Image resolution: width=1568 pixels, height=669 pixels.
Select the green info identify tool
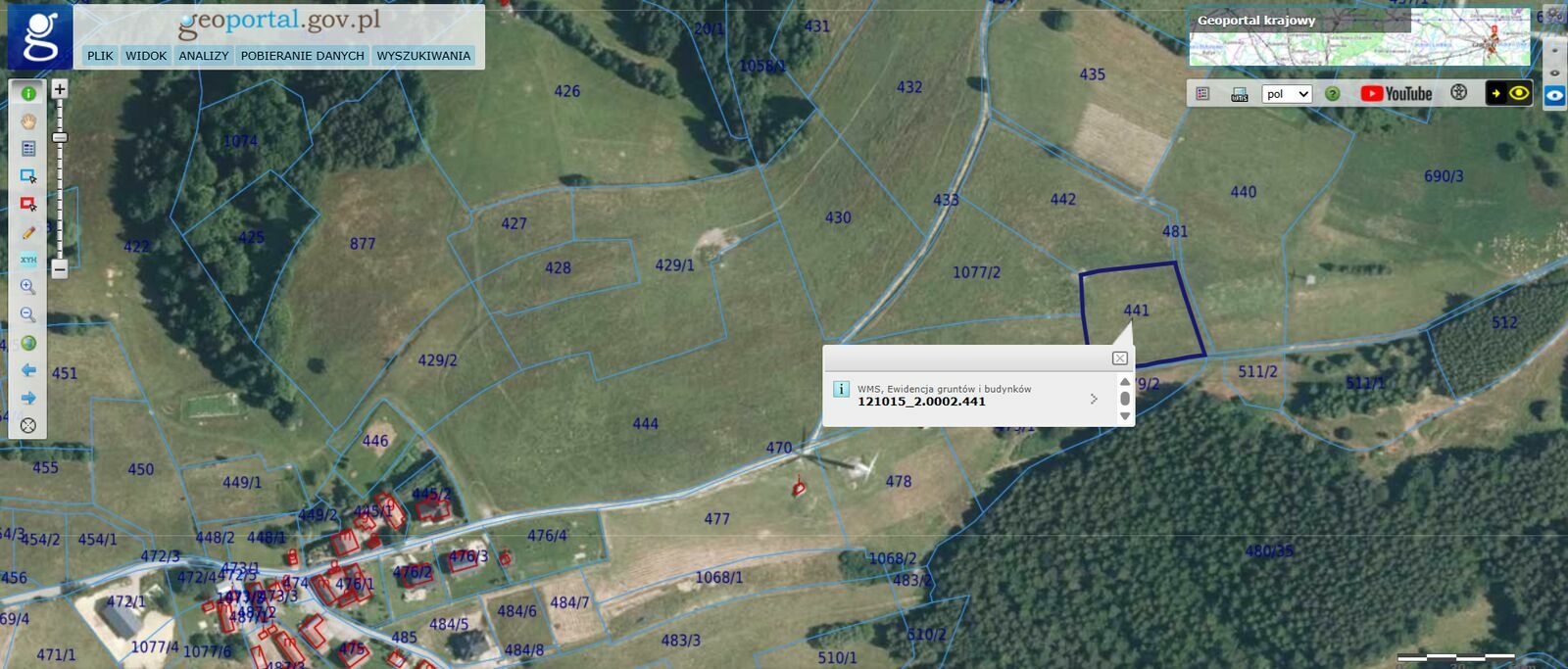click(x=28, y=93)
